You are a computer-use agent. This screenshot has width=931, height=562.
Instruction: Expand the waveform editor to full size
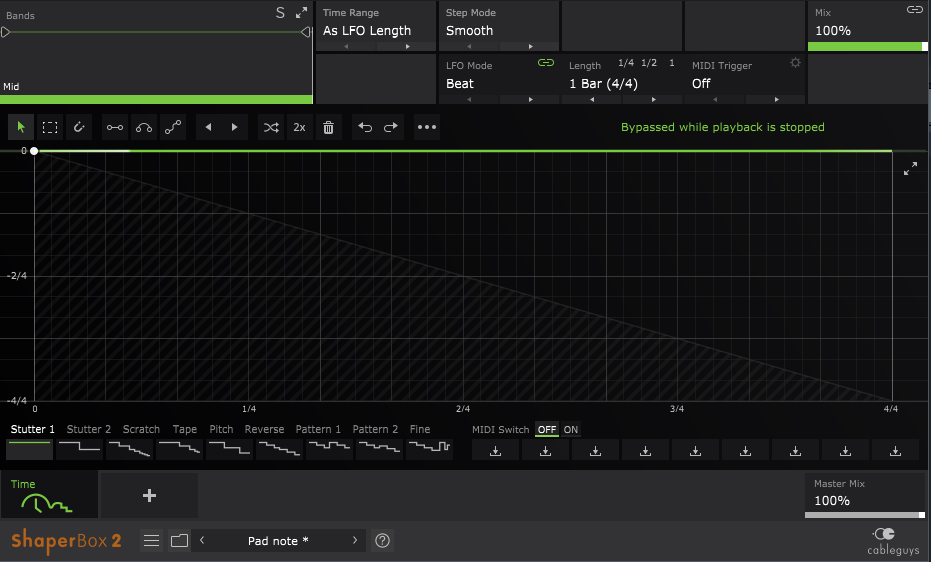point(910,169)
